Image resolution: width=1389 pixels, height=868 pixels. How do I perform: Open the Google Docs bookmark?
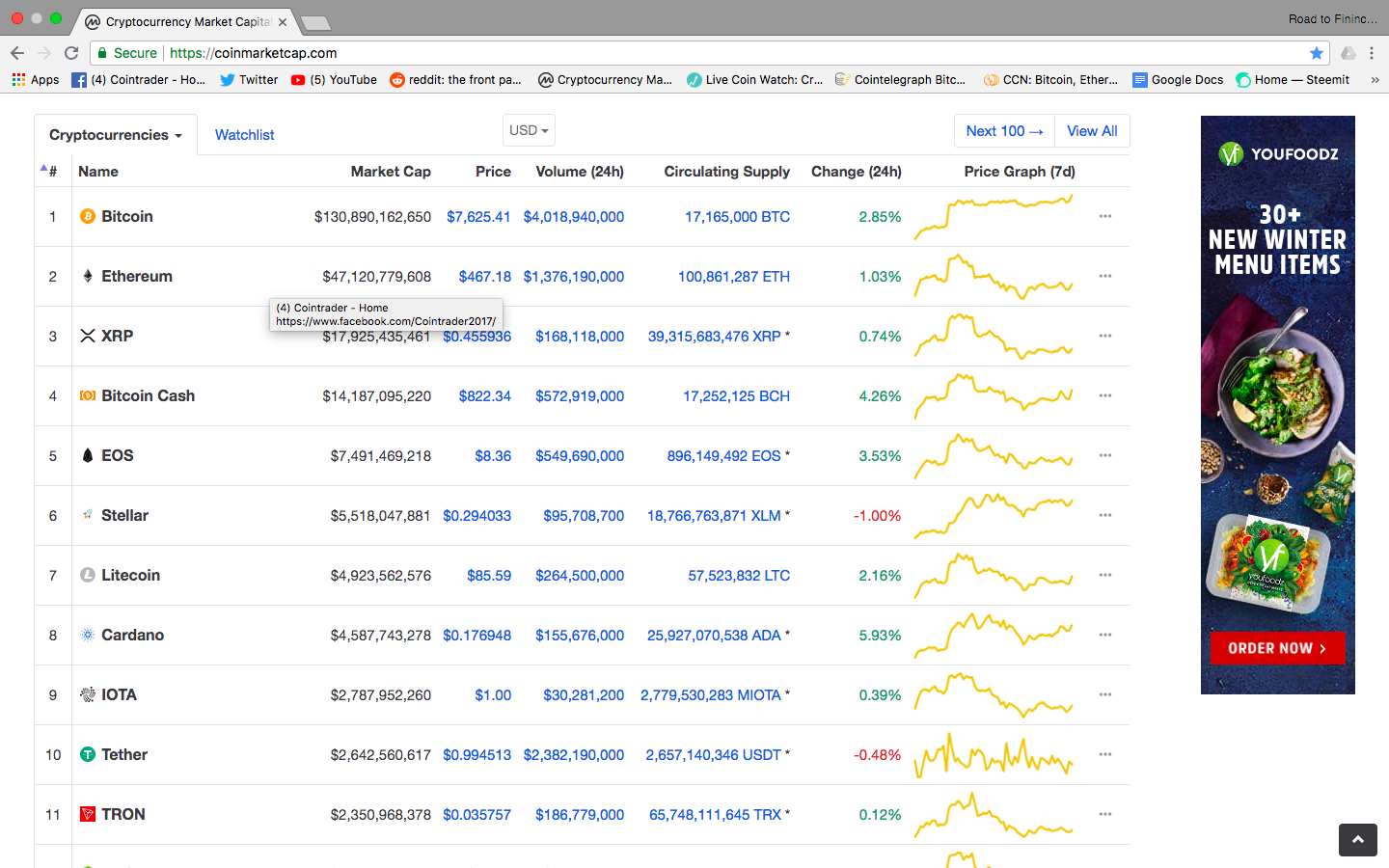click(1178, 80)
